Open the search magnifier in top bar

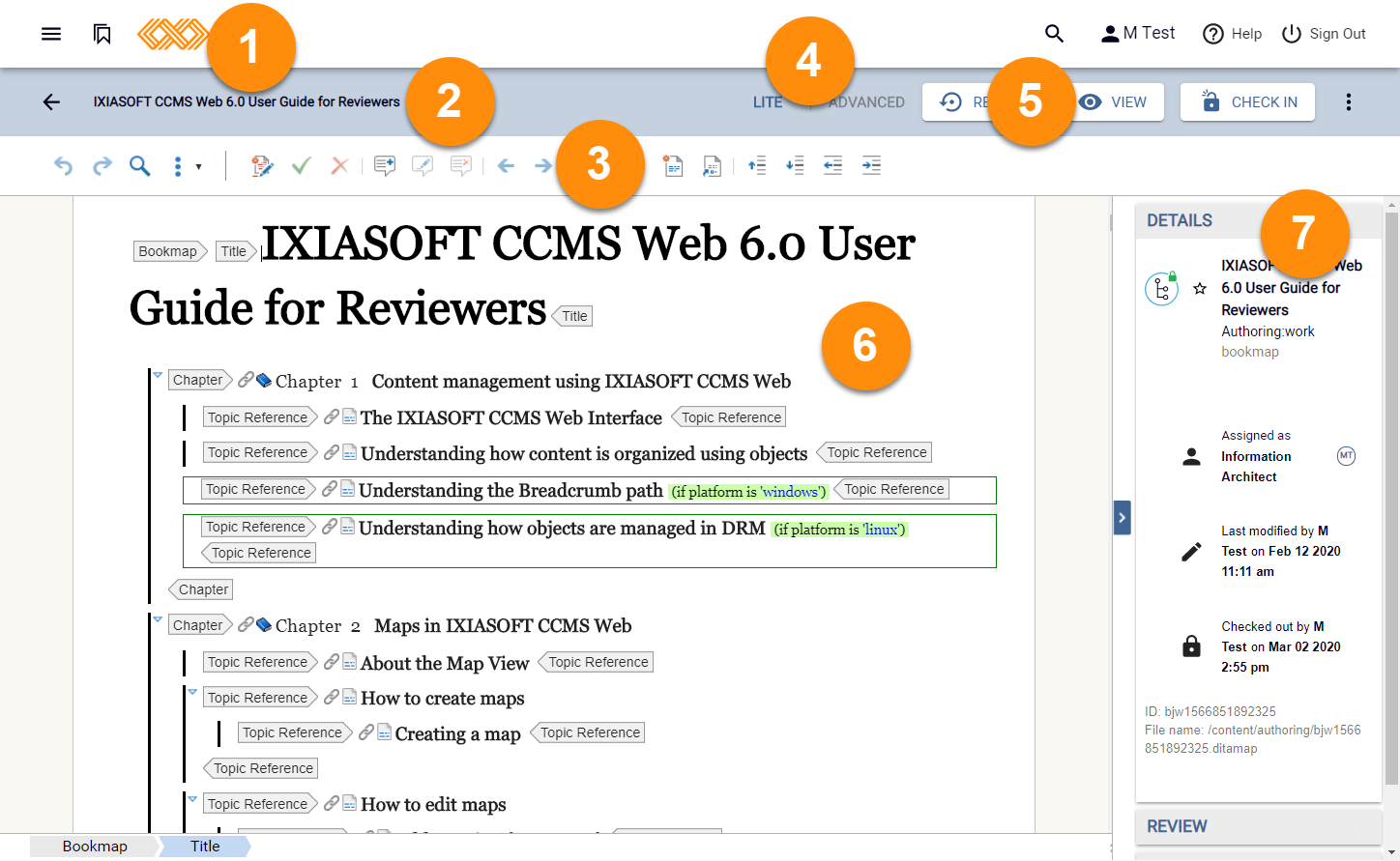pos(1054,34)
